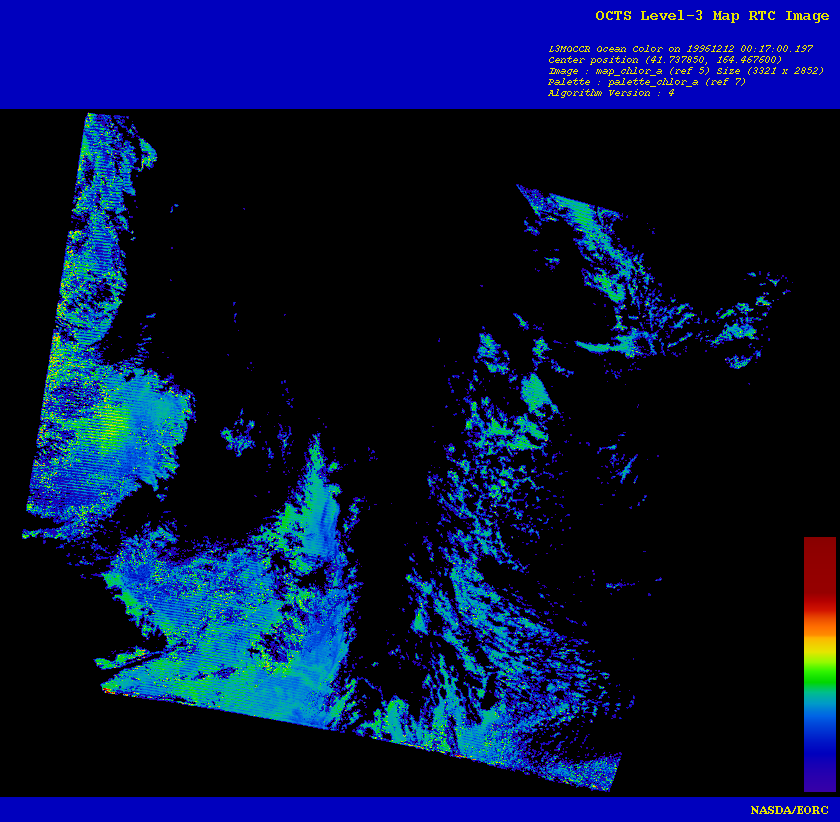
Task: Click the "Algorithm Version : 4" line
Action: pos(611,93)
